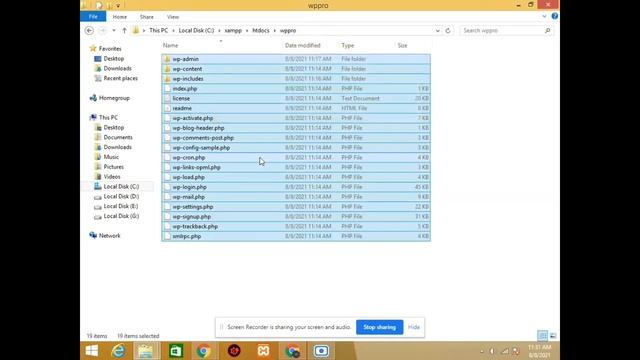The image size is (640, 360).
Task: Select the wp-blog-header.php file
Action: [x=296, y=128]
